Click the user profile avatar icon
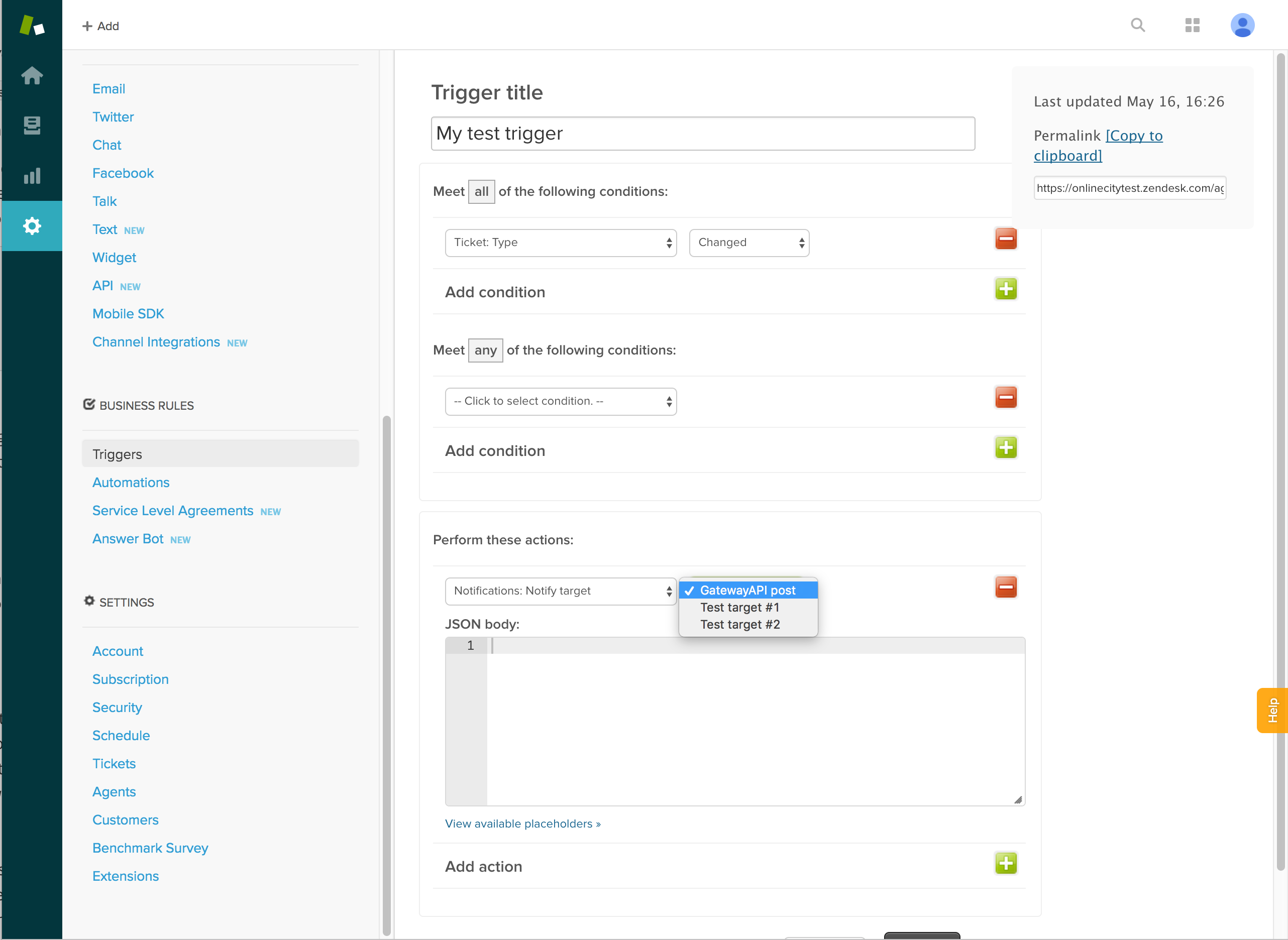This screenshot has height=940, width=1288. (1243, 24)
